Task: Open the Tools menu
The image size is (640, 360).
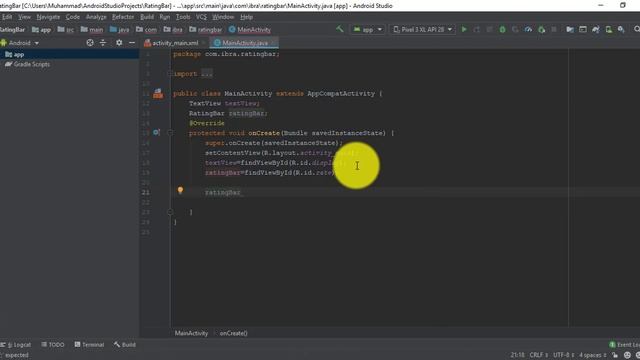Action: [183, 17]
